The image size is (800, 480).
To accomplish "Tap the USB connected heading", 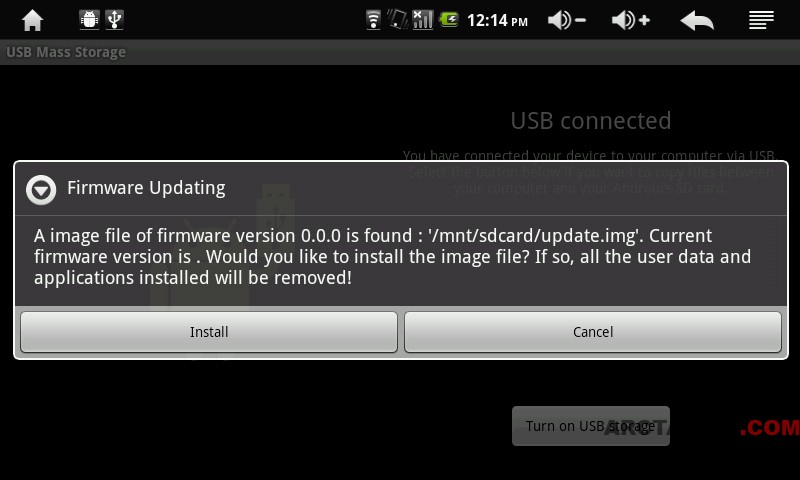I will click(591, 121).
